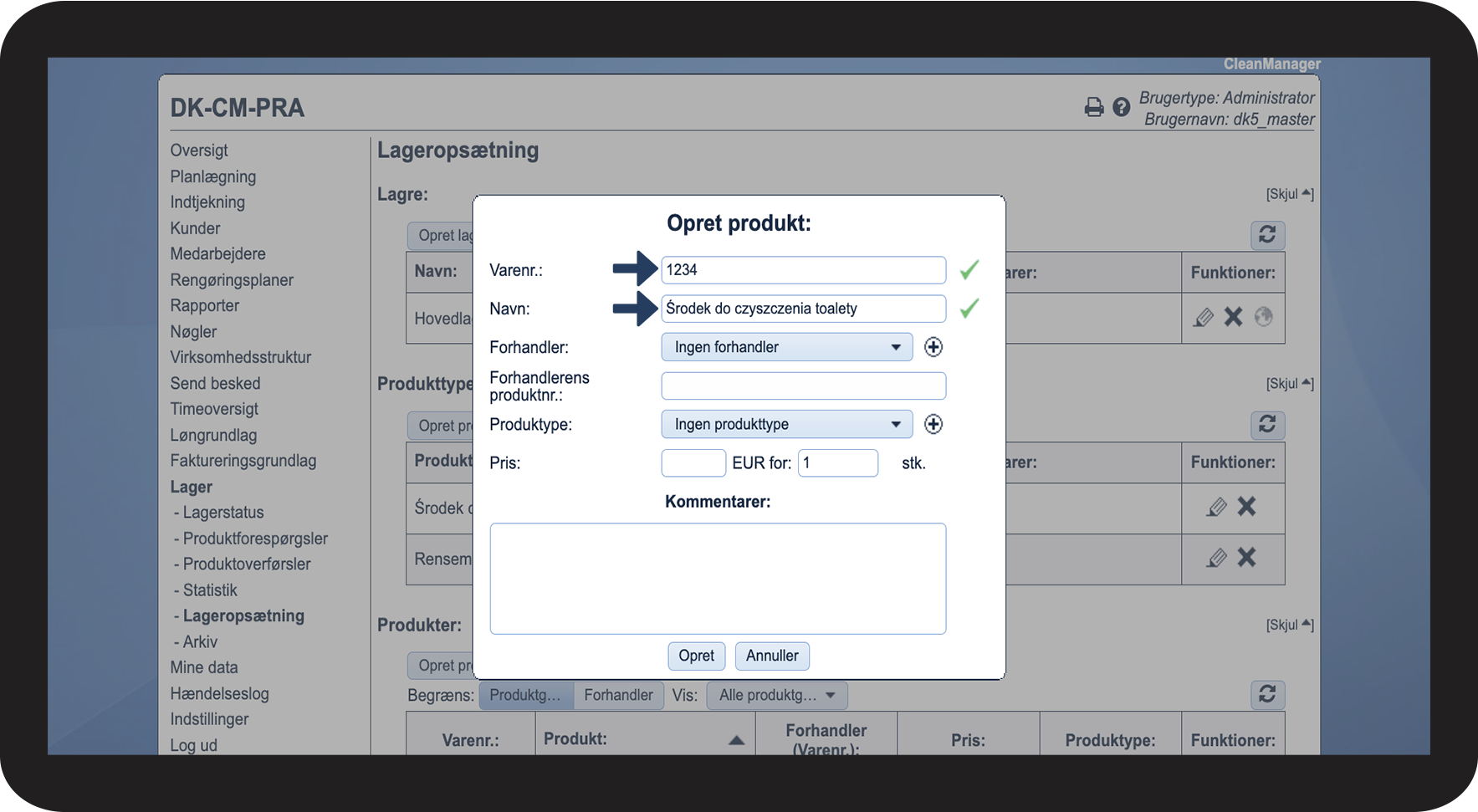The height and width of the screenshot is (812, 1478).
Task: Refresh the Produkttyper section reload icon
Action: (x=1267, y=425)
